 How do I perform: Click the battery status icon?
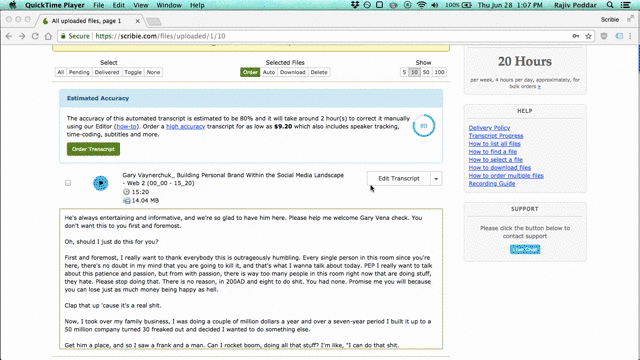466,5
